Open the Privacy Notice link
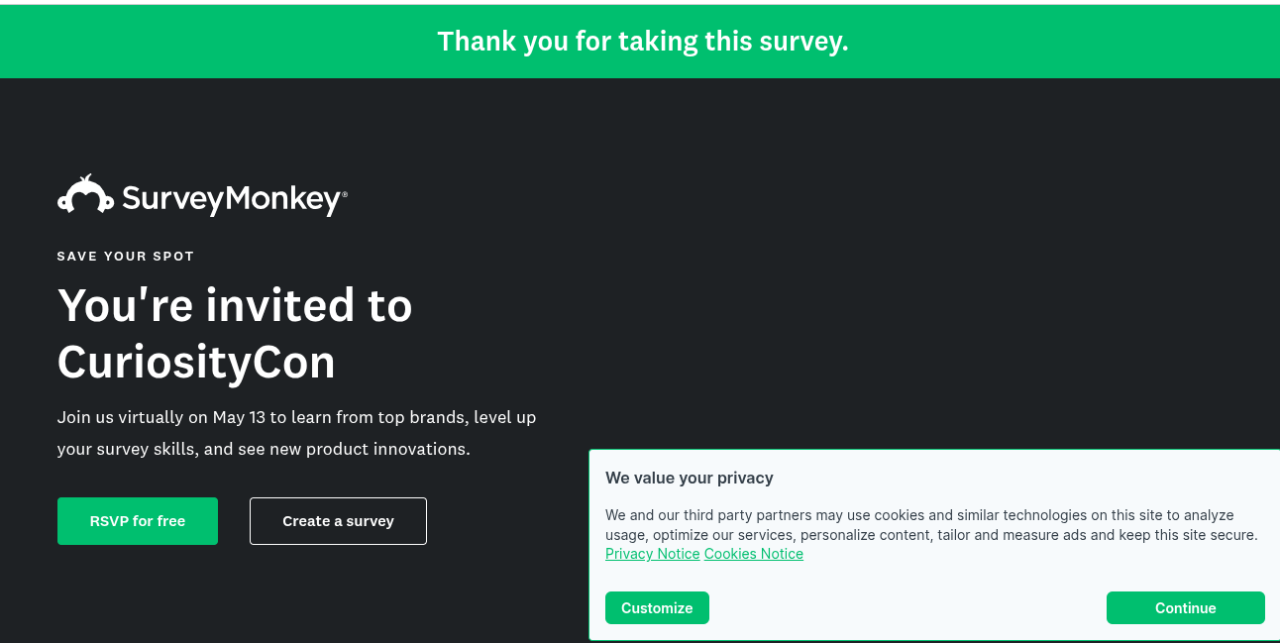The width and height of the screenshot is (1280, 643). (x=652, y=554)
